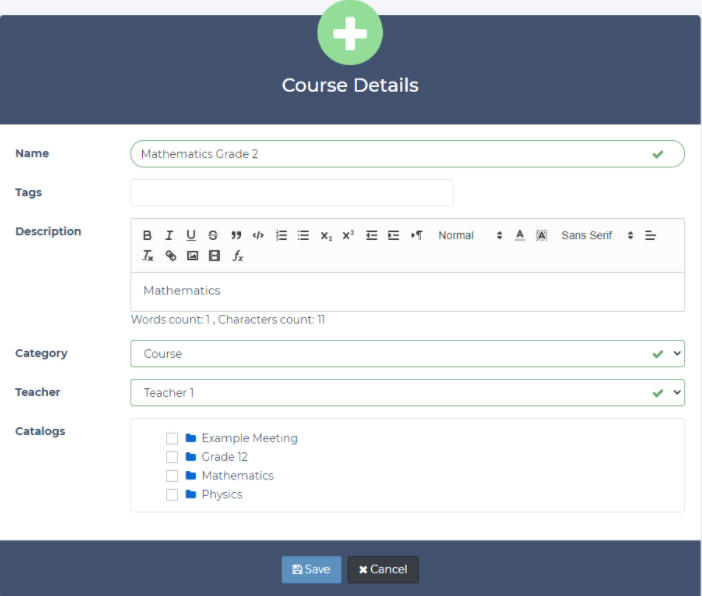Toggle bold formatting in description editor

click(147, 236)
